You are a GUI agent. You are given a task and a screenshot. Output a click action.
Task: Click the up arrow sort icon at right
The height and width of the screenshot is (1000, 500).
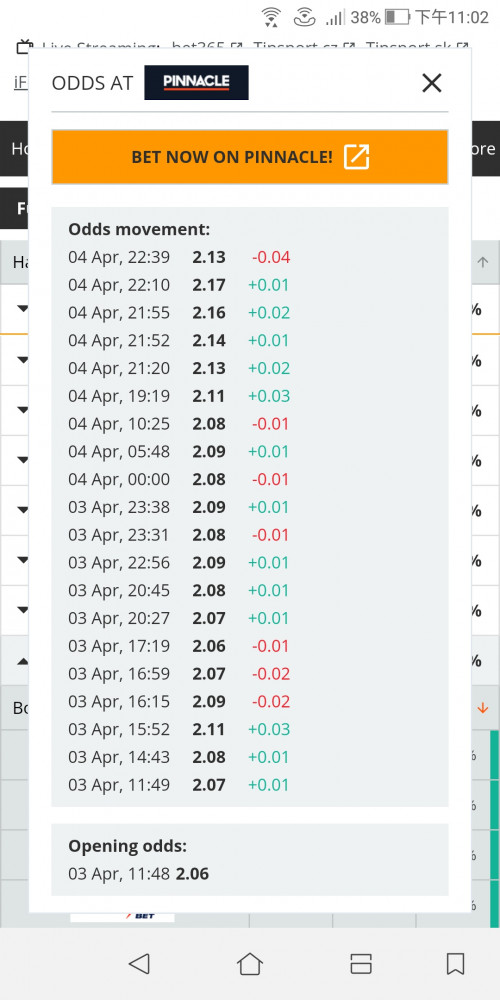coord(483,262)
